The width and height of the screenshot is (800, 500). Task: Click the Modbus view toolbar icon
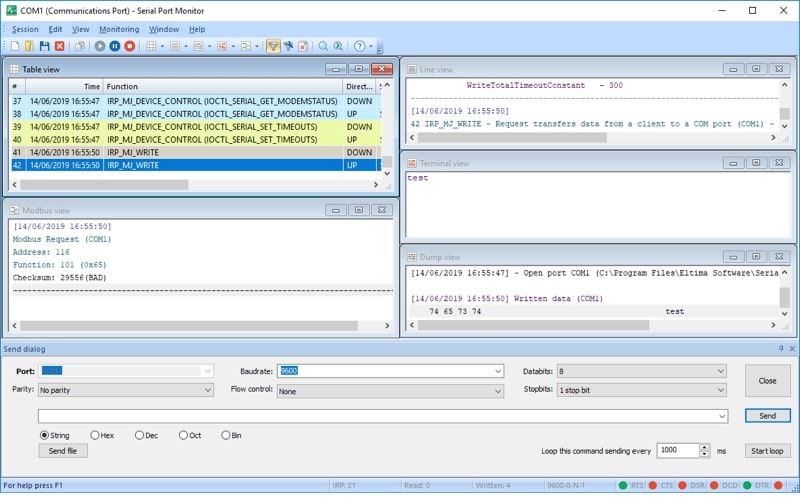246,46
